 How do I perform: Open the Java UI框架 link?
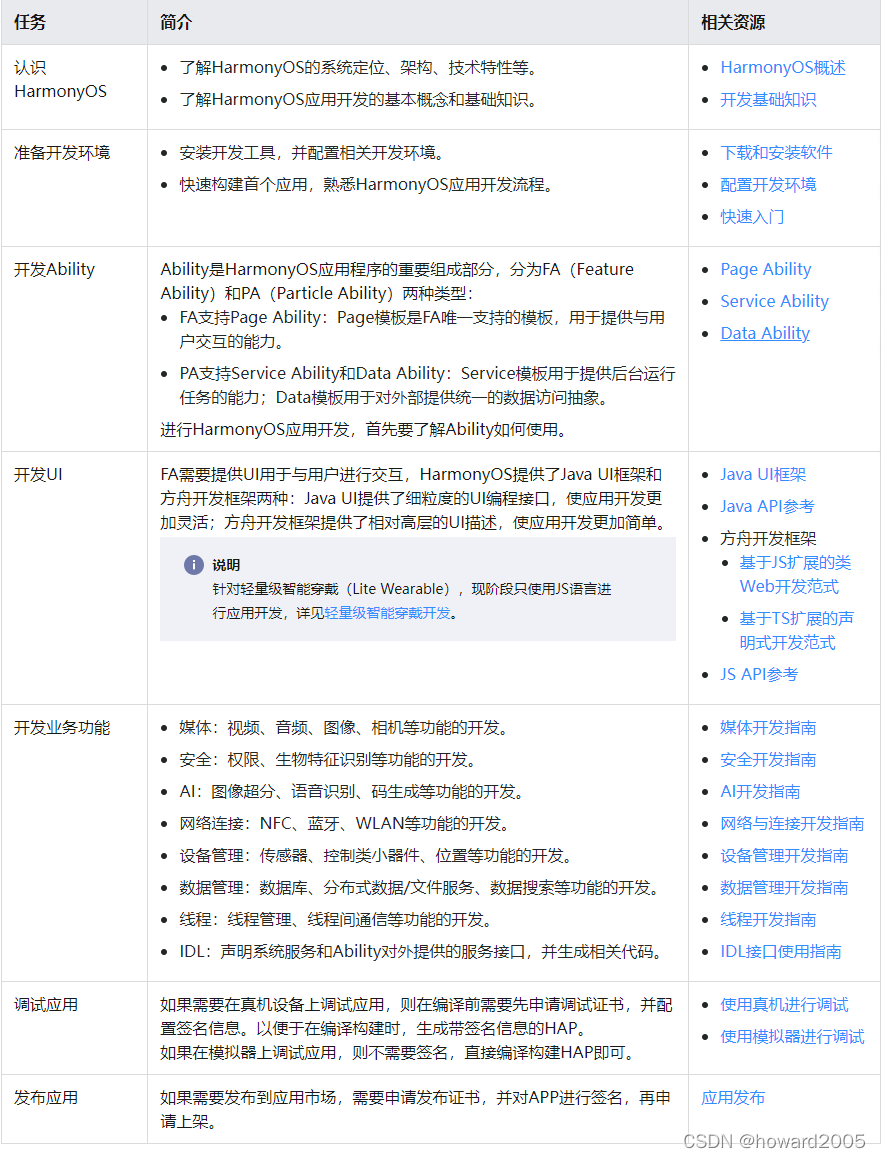coord(761,474)
